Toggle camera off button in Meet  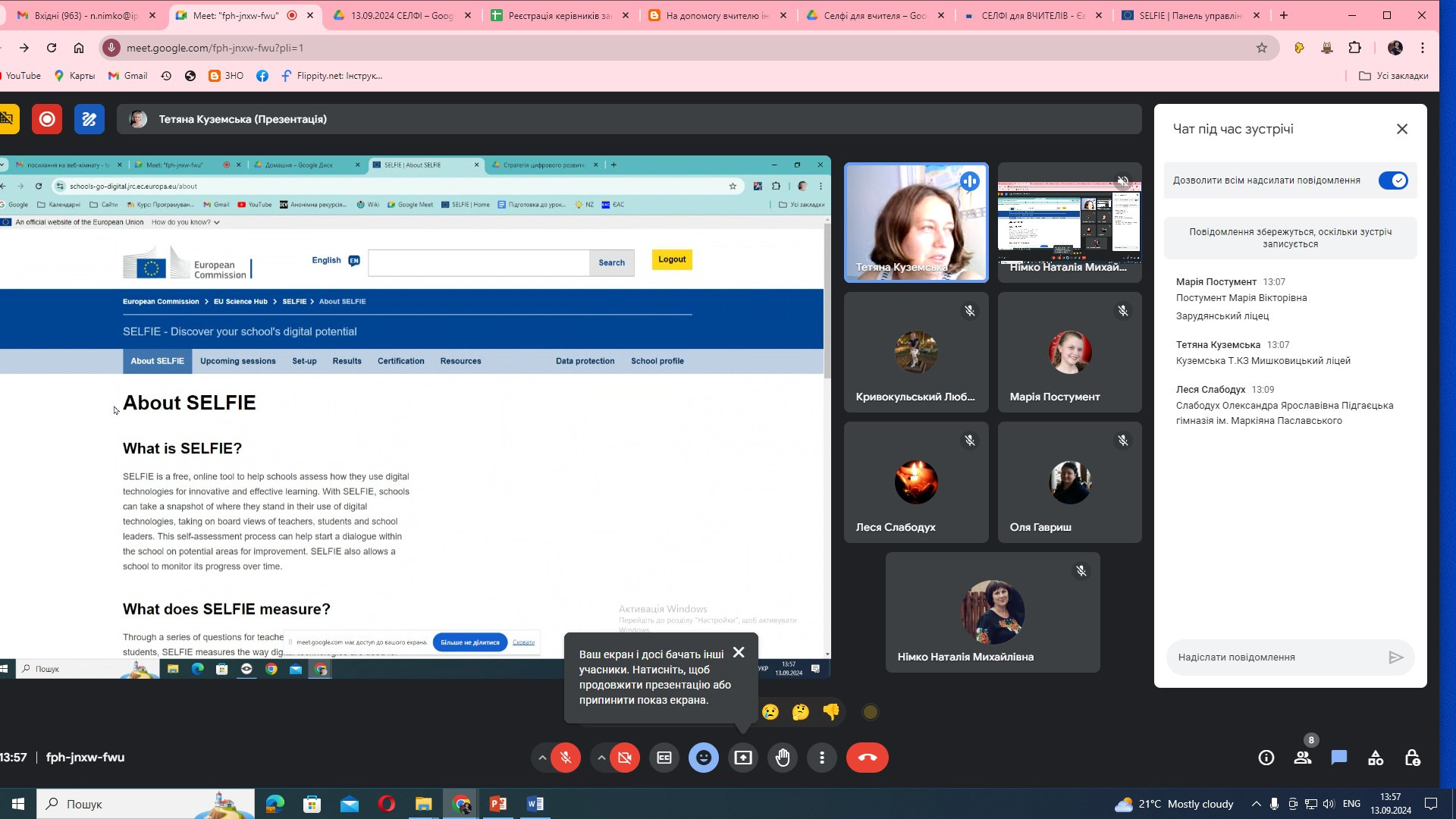coord(625,758)
